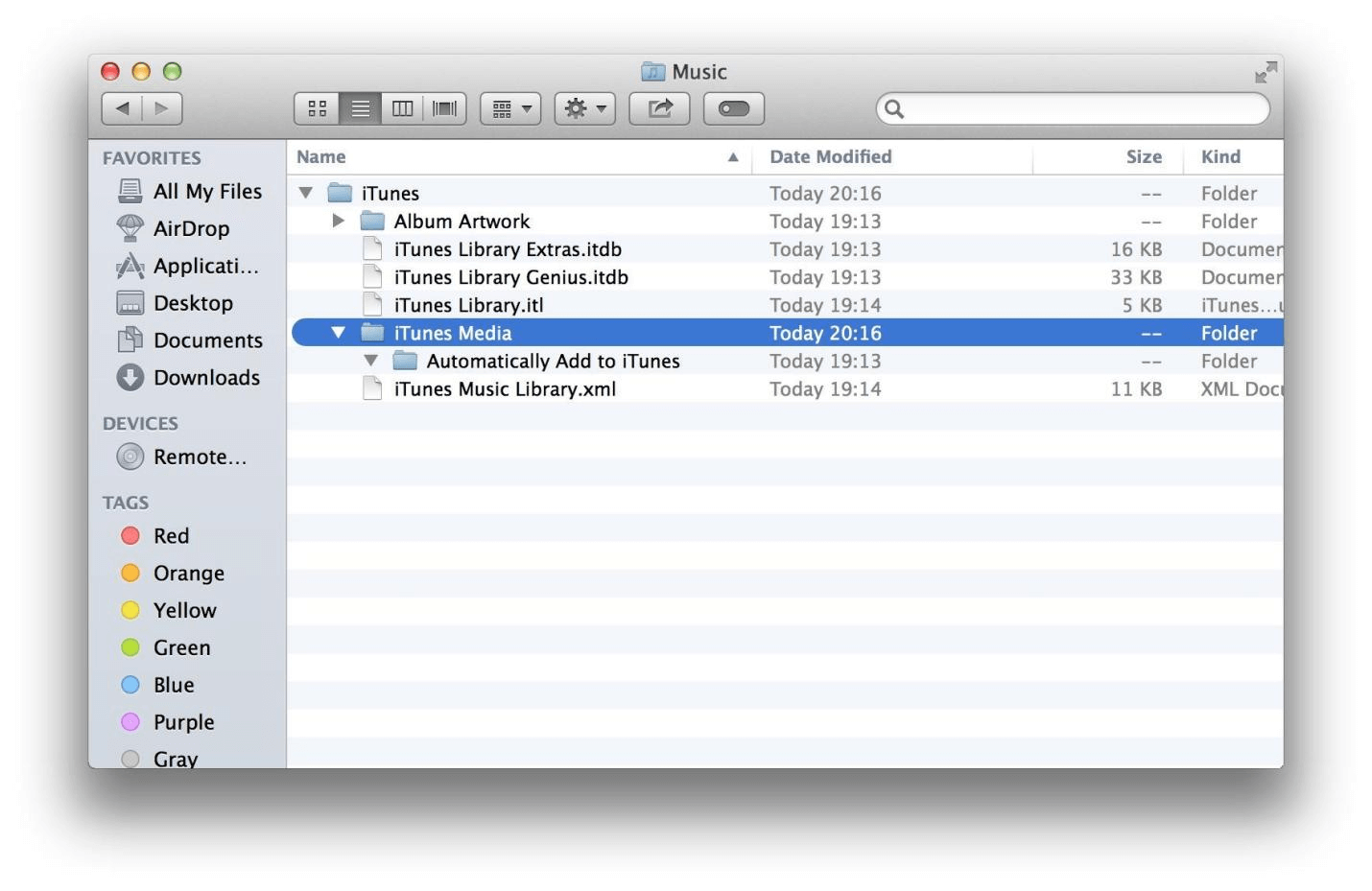Viewport: 1372px width, 891px height.
Task: Filter by the Blue tag
Action: pyautogui.click(x=157, y=685)
